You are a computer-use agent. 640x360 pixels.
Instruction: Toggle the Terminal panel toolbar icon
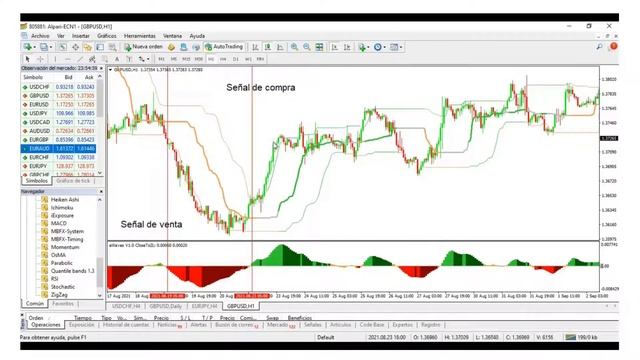pyautogui.click(x=100, y=47)
